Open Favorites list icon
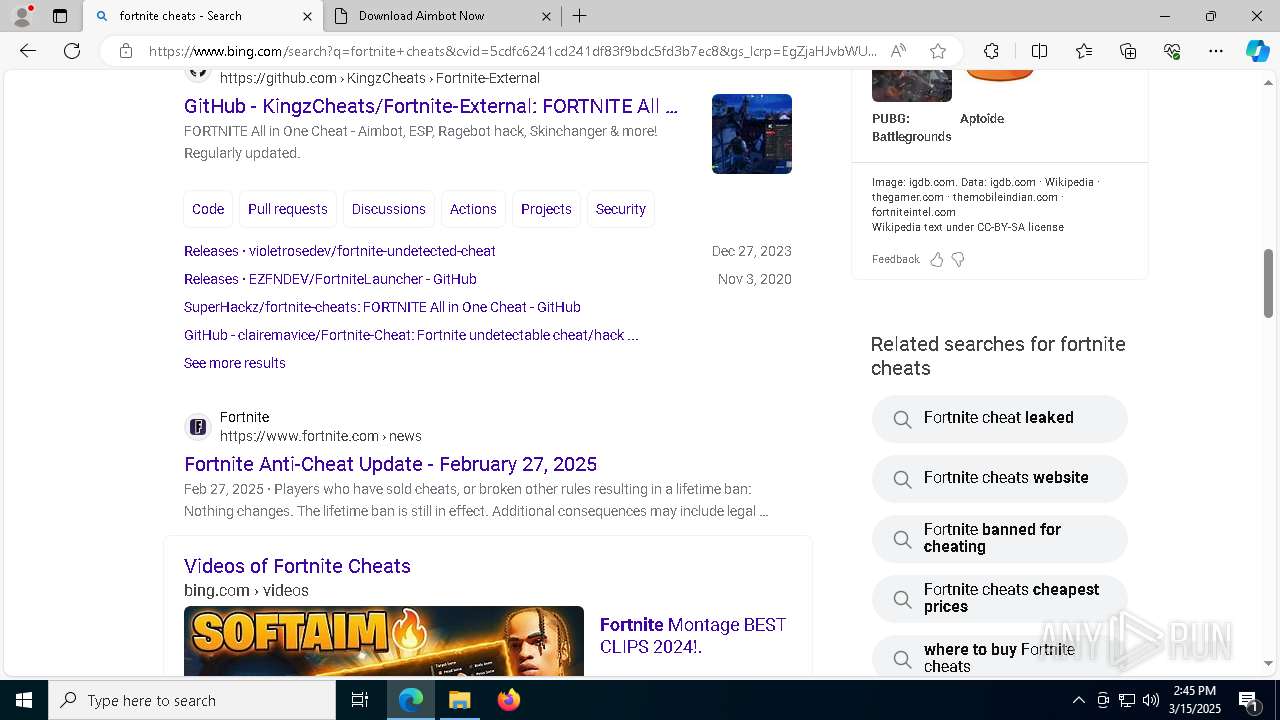This screenshot has height=720, width=1280. [x=1084, y=51]
